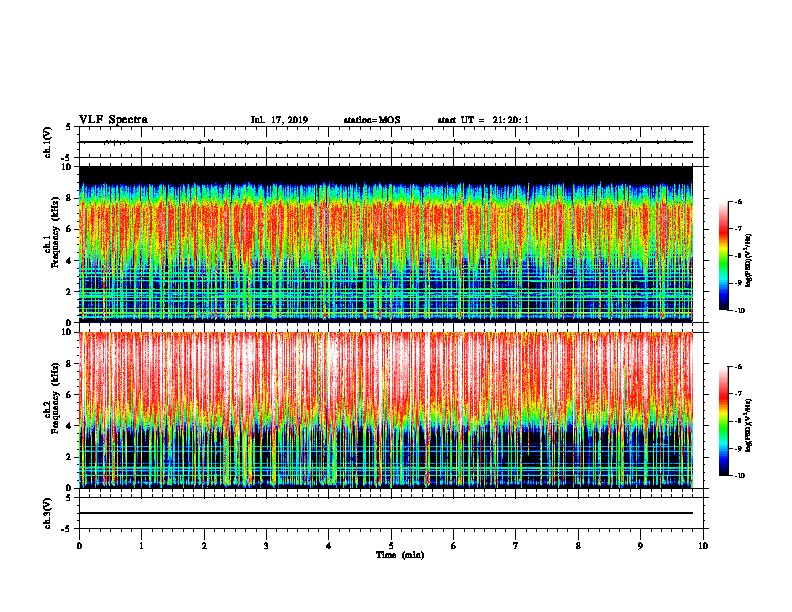
Task: Click the time axis tick label '9'
Action: click(x=640, y=546)
